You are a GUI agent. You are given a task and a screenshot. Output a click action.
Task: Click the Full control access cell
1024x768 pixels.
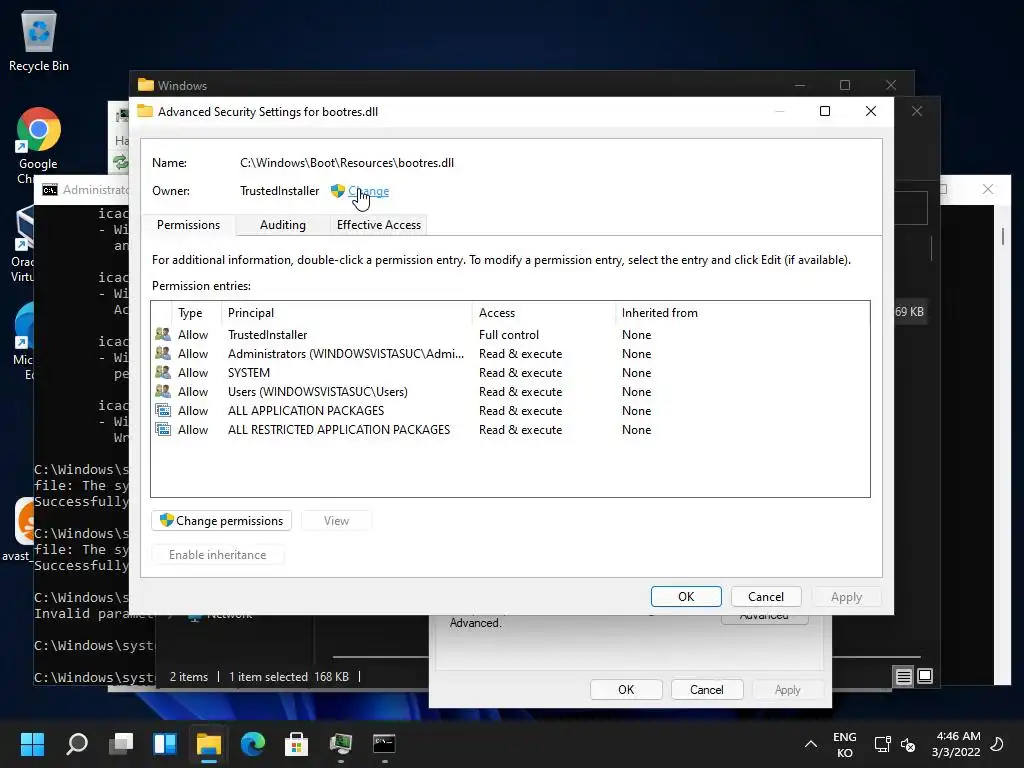coord(509,334)
